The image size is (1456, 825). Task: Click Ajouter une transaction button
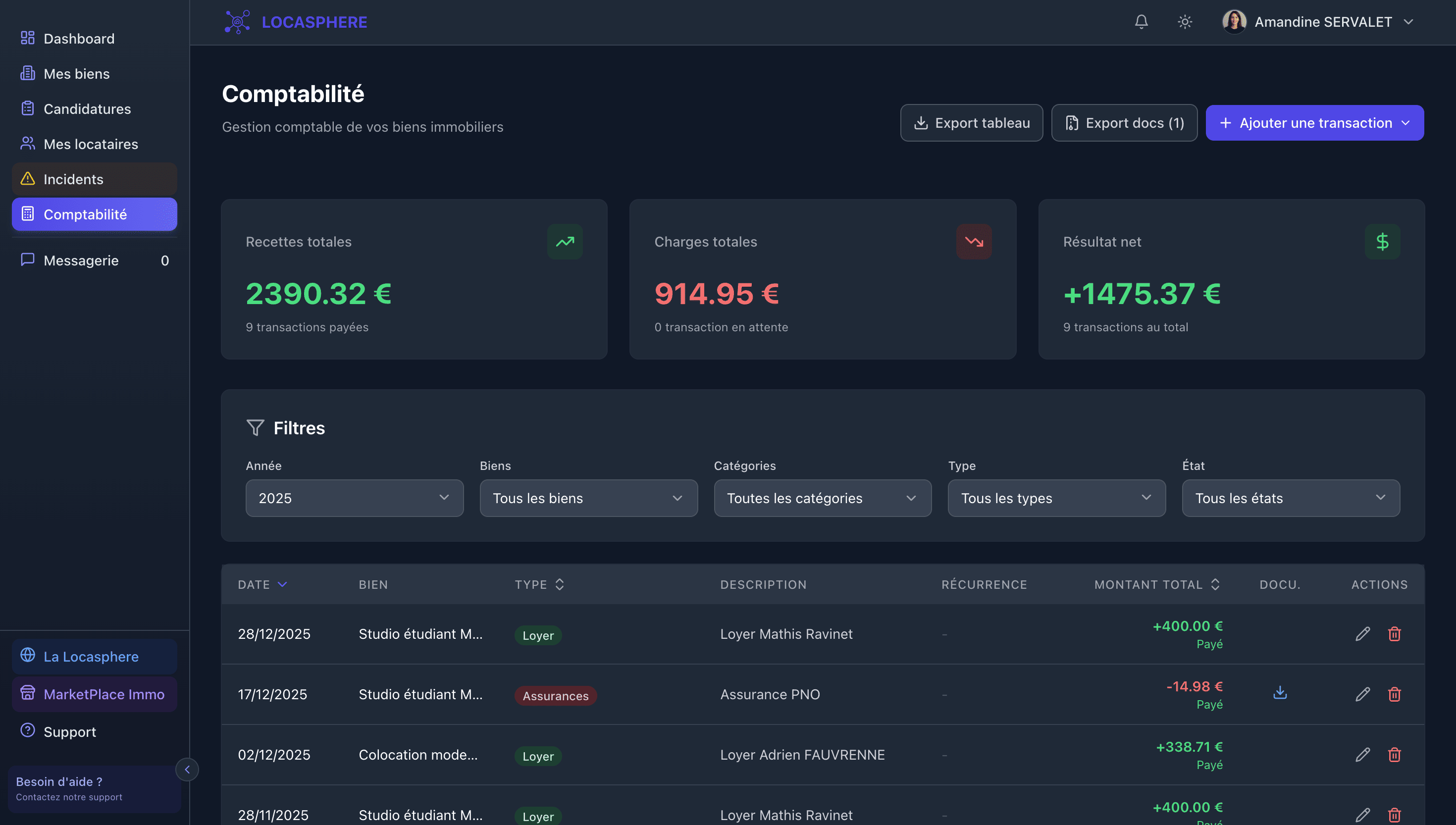(x=1314, y=123)
